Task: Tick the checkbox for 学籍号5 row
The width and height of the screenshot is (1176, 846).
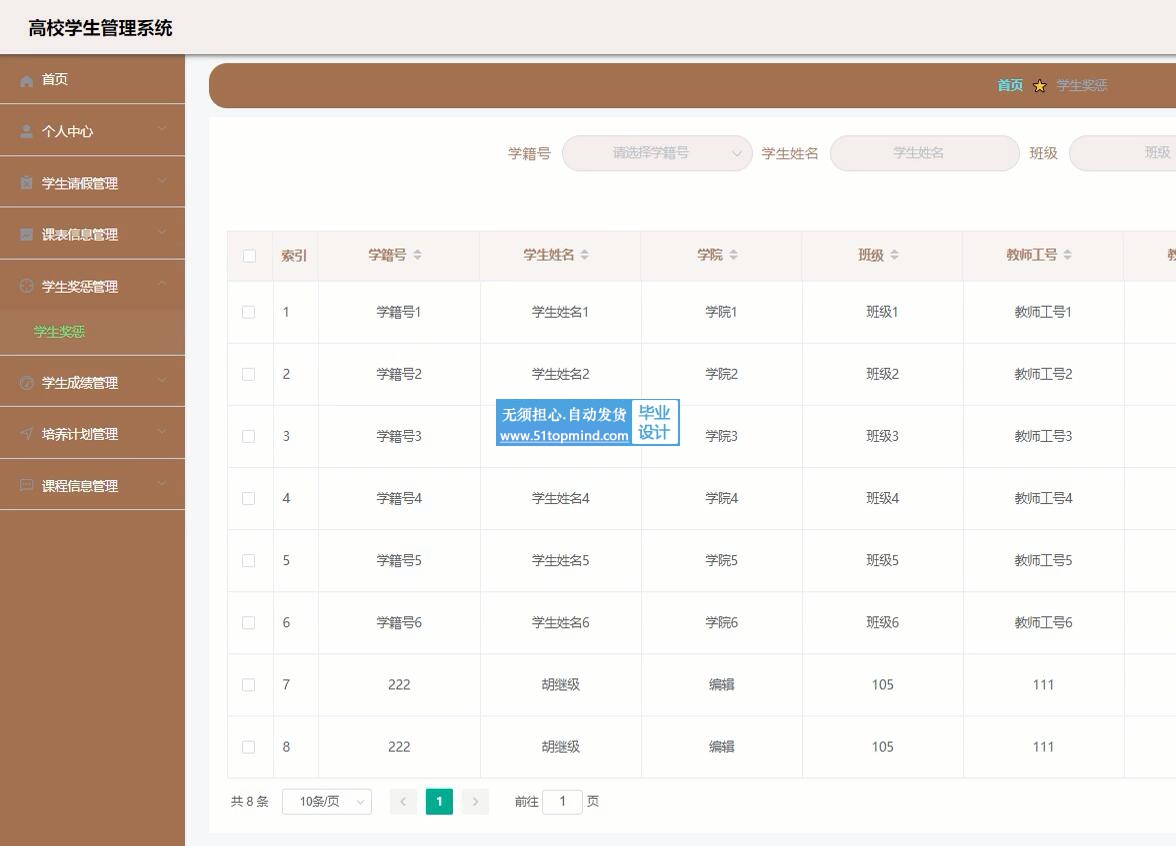Action: click(248, 561)
